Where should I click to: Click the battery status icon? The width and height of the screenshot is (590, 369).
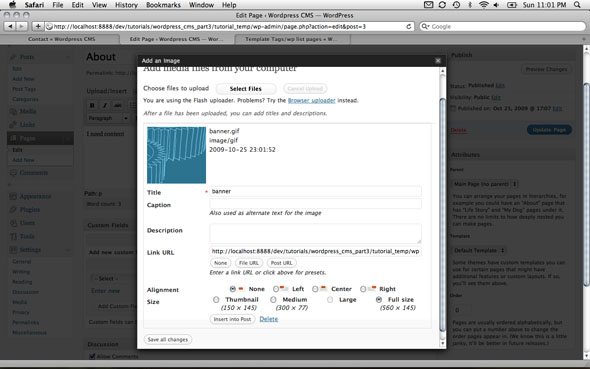tap(512, 5)
